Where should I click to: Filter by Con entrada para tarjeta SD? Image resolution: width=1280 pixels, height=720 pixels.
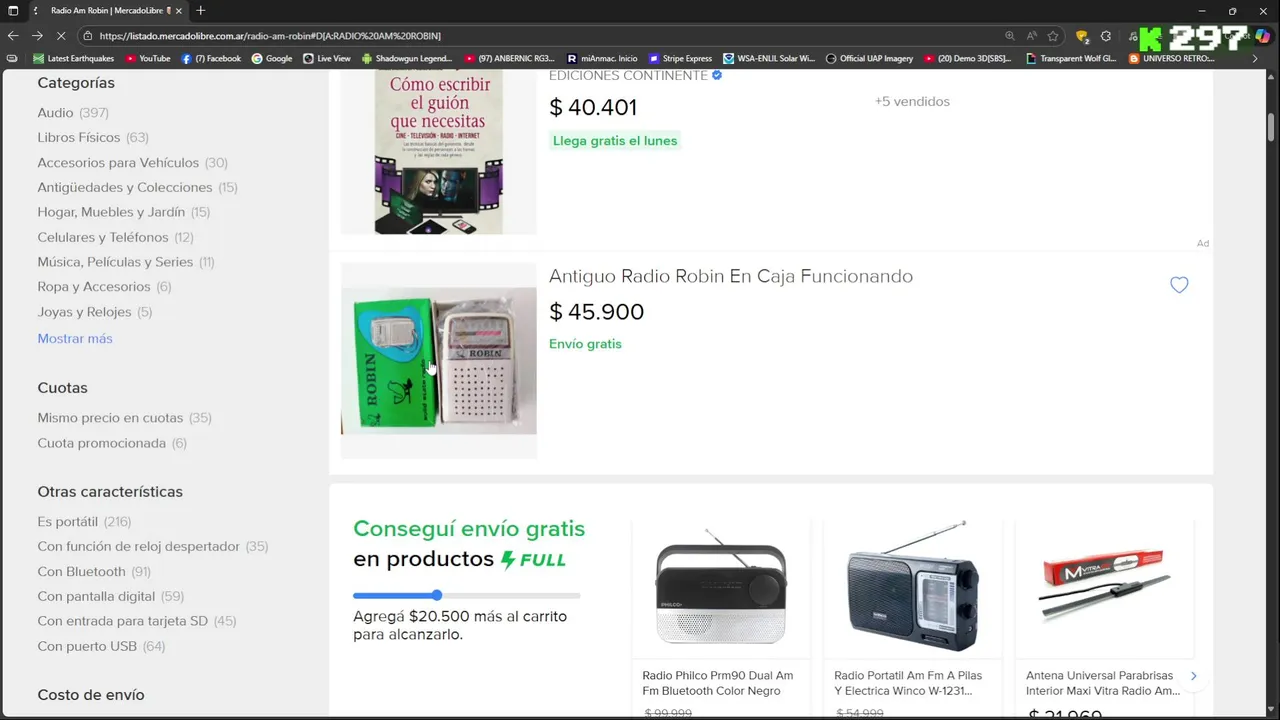(137, 621)
